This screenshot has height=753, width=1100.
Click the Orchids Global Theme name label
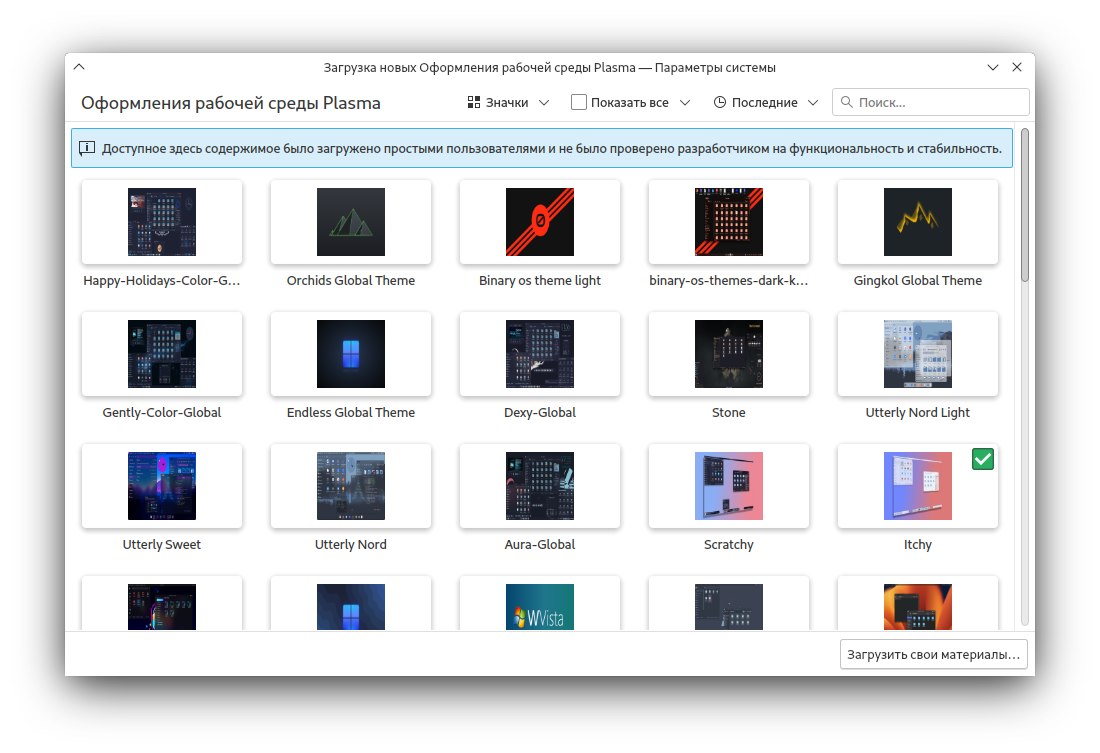point(351,281)
